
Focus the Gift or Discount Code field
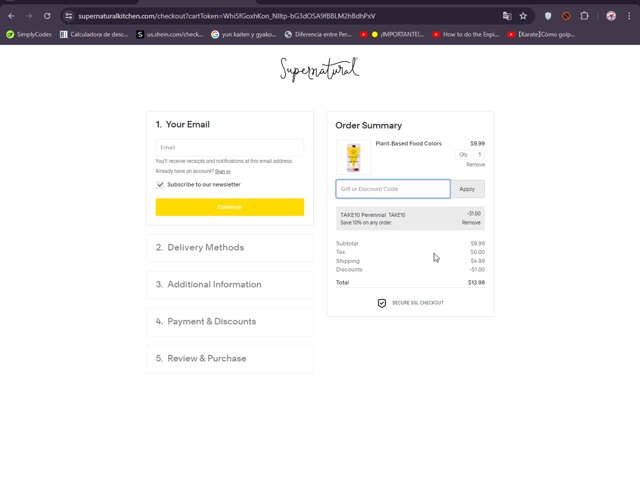(x=393, y=189)
